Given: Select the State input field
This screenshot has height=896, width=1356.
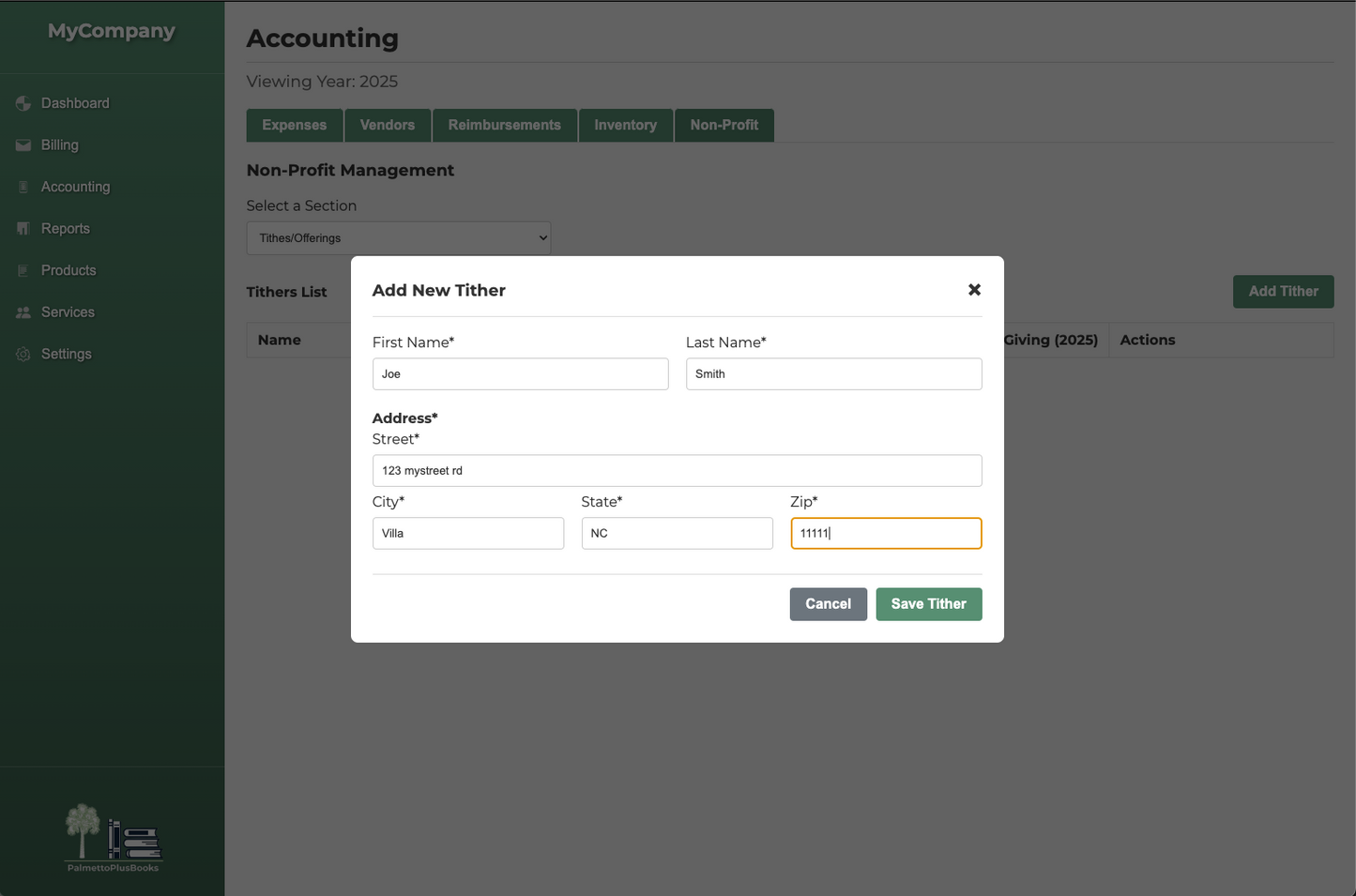Looking at the screenshot, I should point(677,534).
